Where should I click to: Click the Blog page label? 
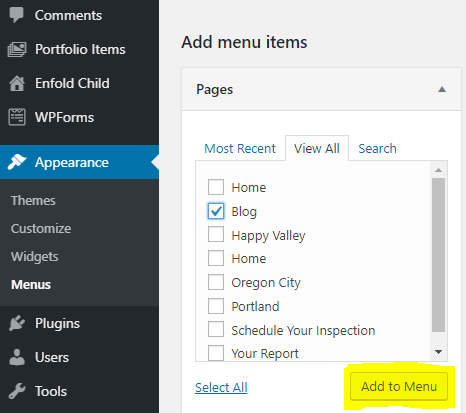[x=244, y=212]
